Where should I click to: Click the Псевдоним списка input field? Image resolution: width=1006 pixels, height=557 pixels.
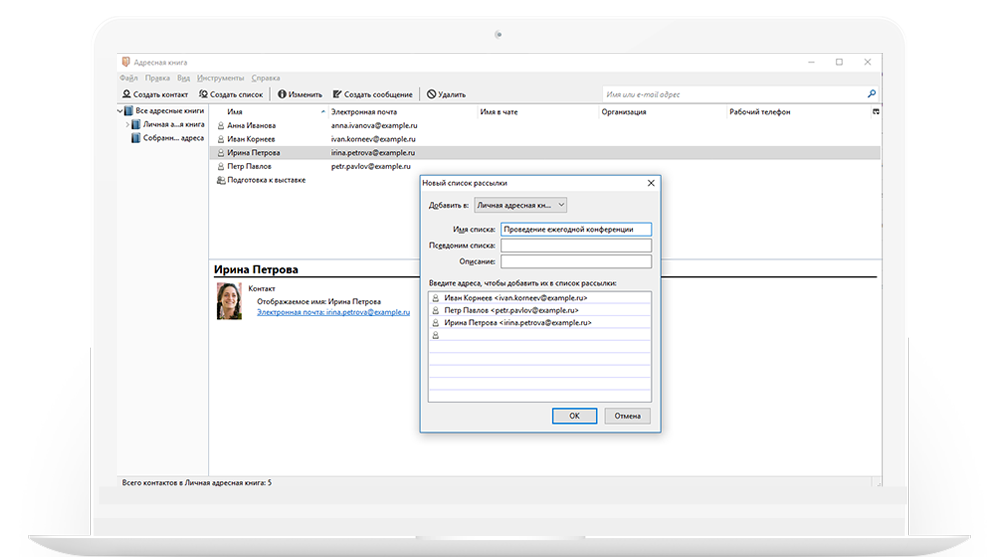tap(575, 245)
